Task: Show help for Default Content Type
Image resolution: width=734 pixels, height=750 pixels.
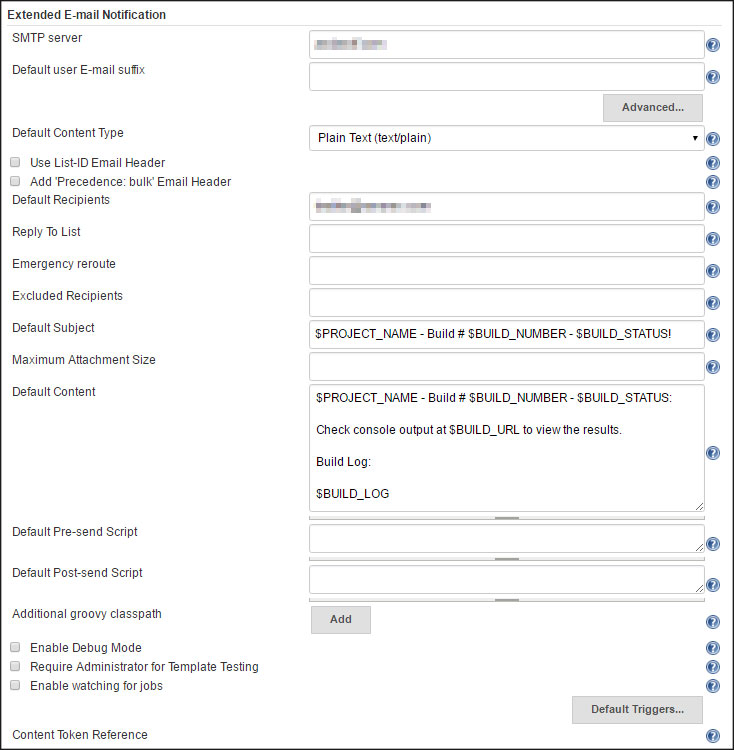Action: pos(712,139)
